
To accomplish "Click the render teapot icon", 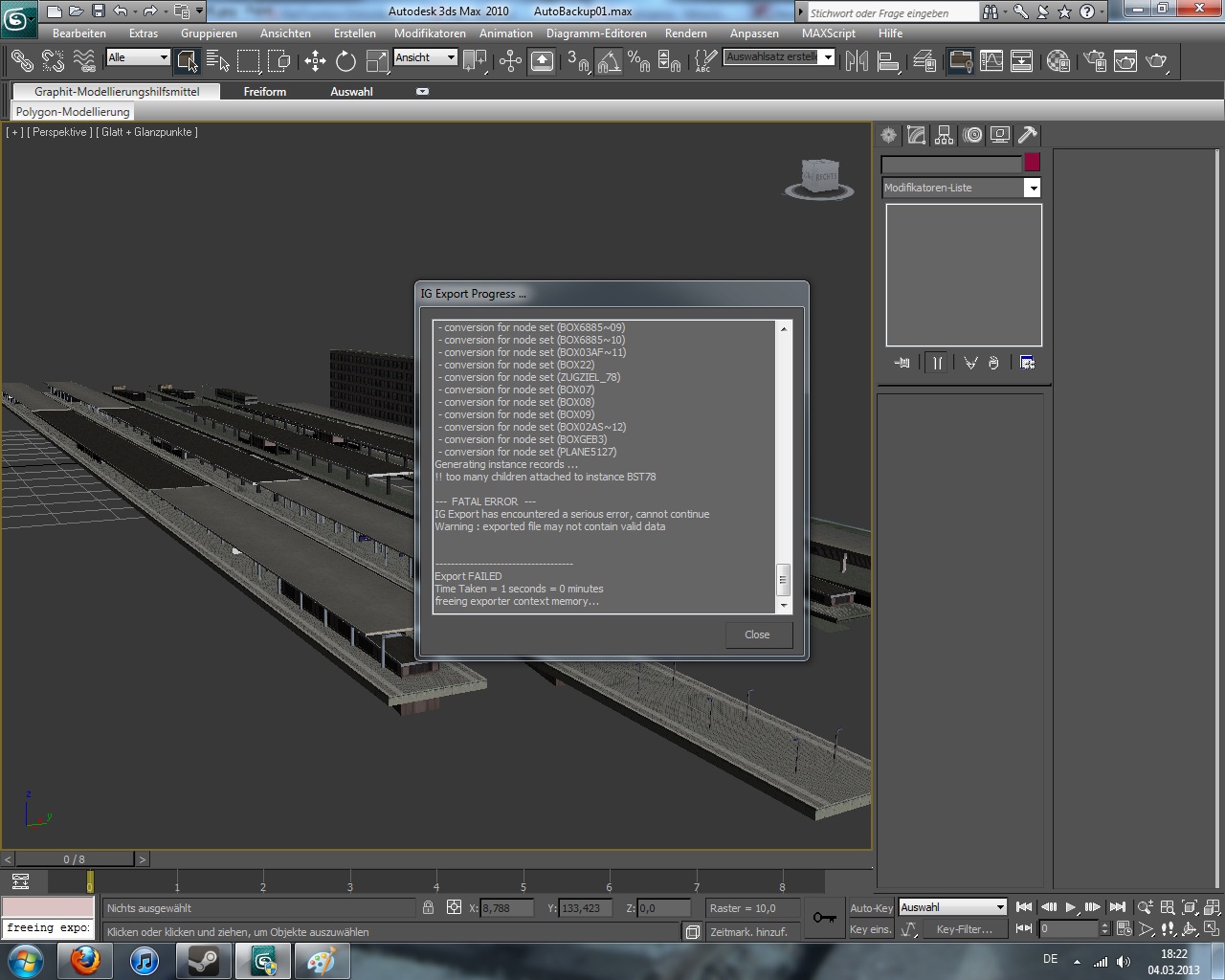I will (x=1157, y=61).
